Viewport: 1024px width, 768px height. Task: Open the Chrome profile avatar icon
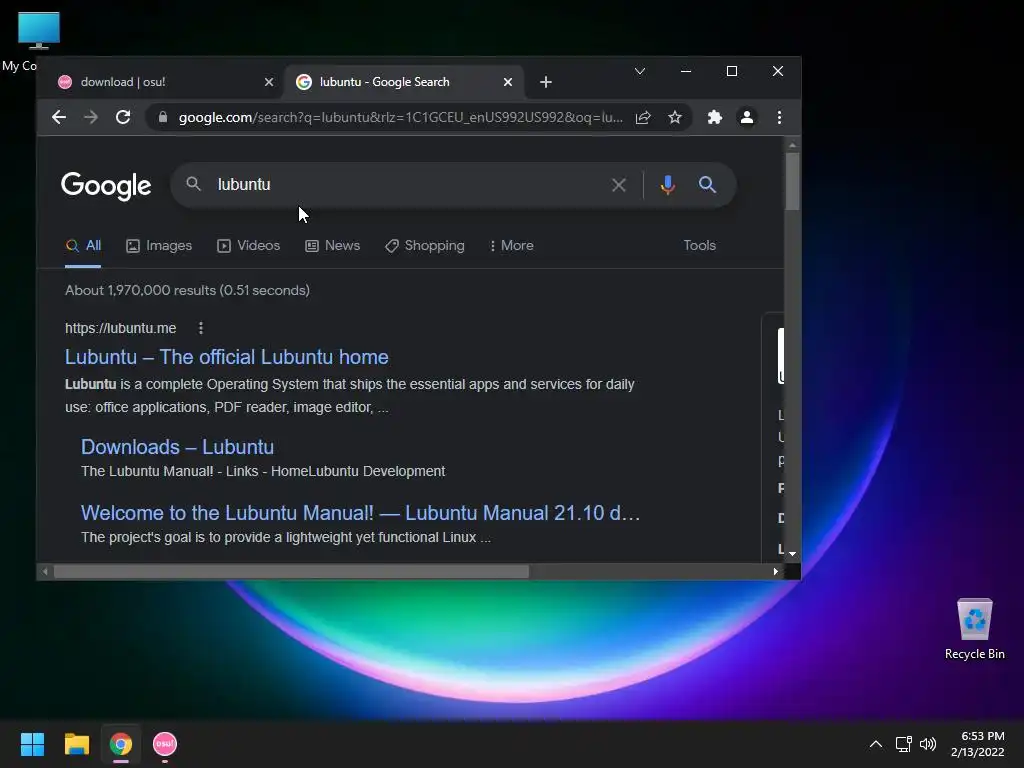[x=746, y=118]
